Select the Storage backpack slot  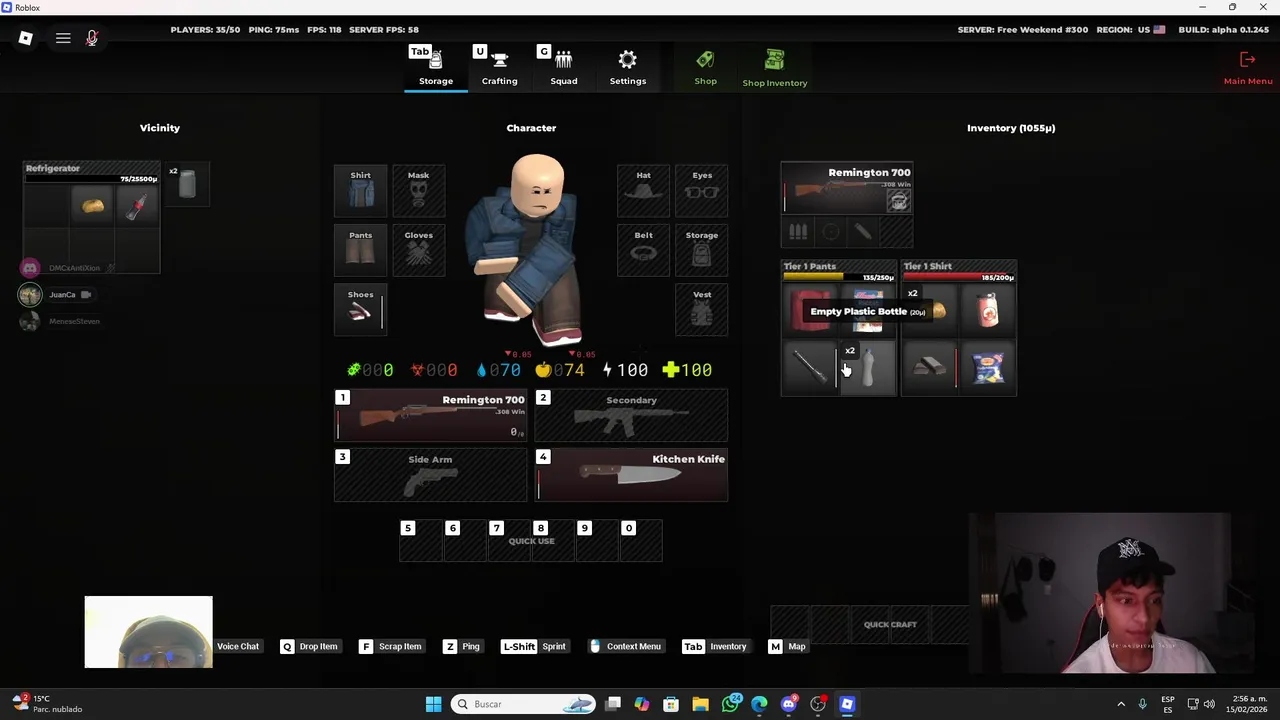tap(702, 250)
